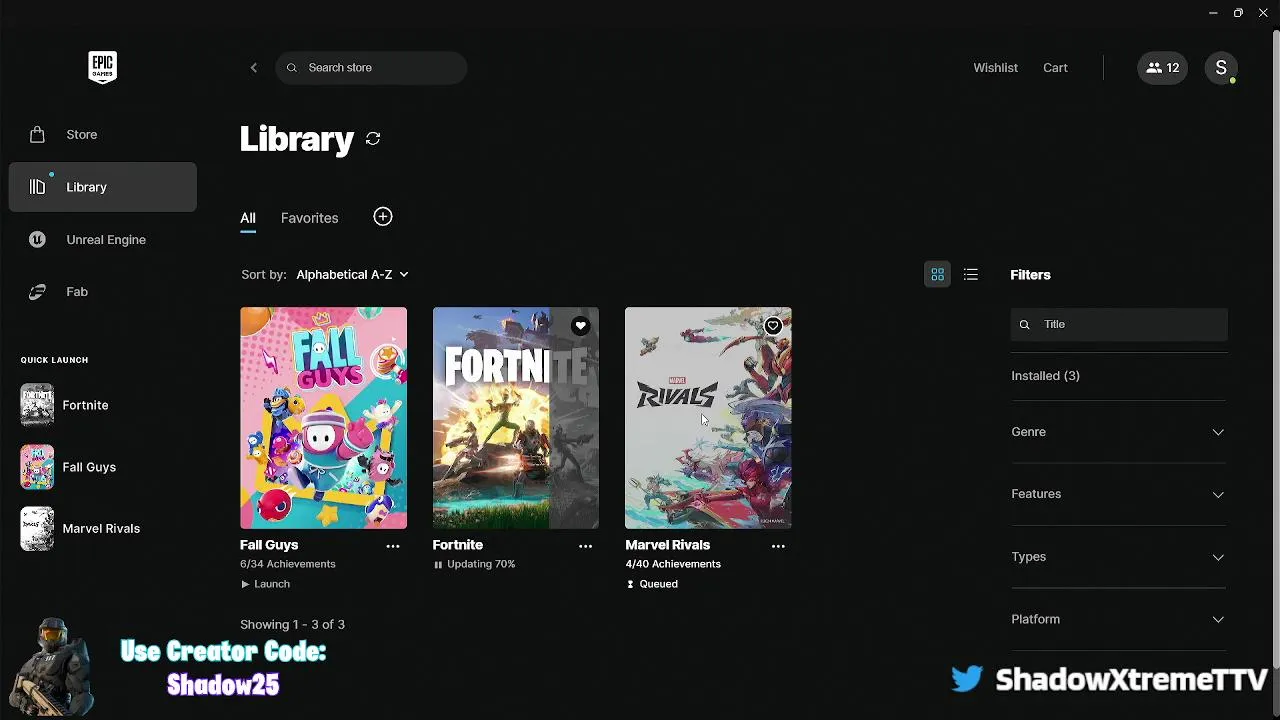This screenshot has height=720, width=1280.
Task: Click "Queued" status text
Action: click(658, 584)
